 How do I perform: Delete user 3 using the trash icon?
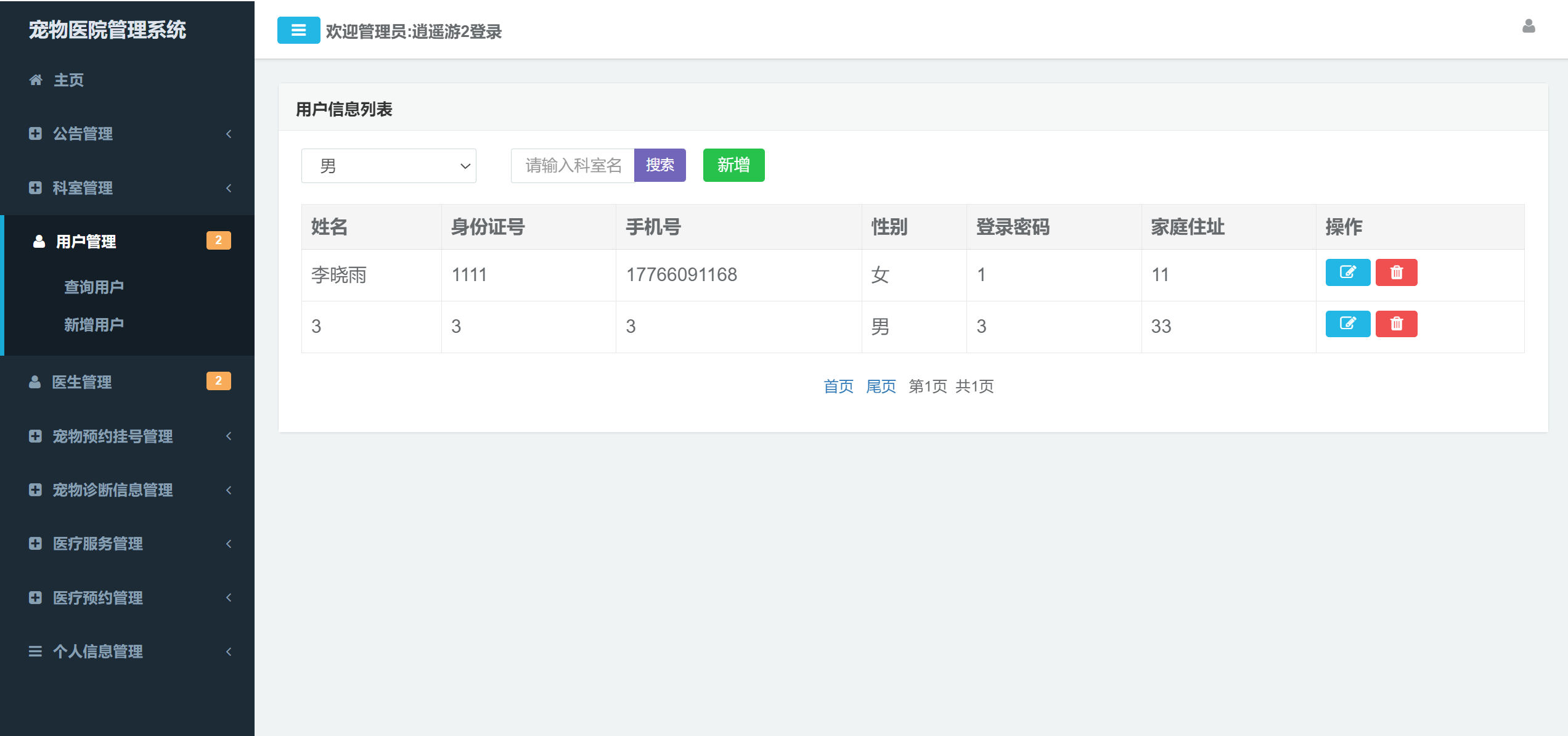click(1397, 324)
